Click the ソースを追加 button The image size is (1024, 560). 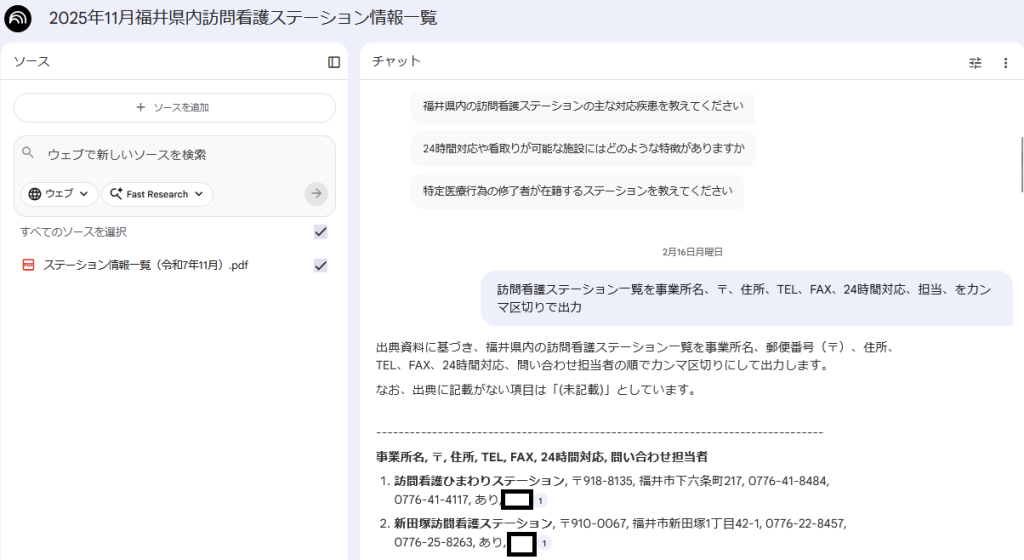click(174, 107)
